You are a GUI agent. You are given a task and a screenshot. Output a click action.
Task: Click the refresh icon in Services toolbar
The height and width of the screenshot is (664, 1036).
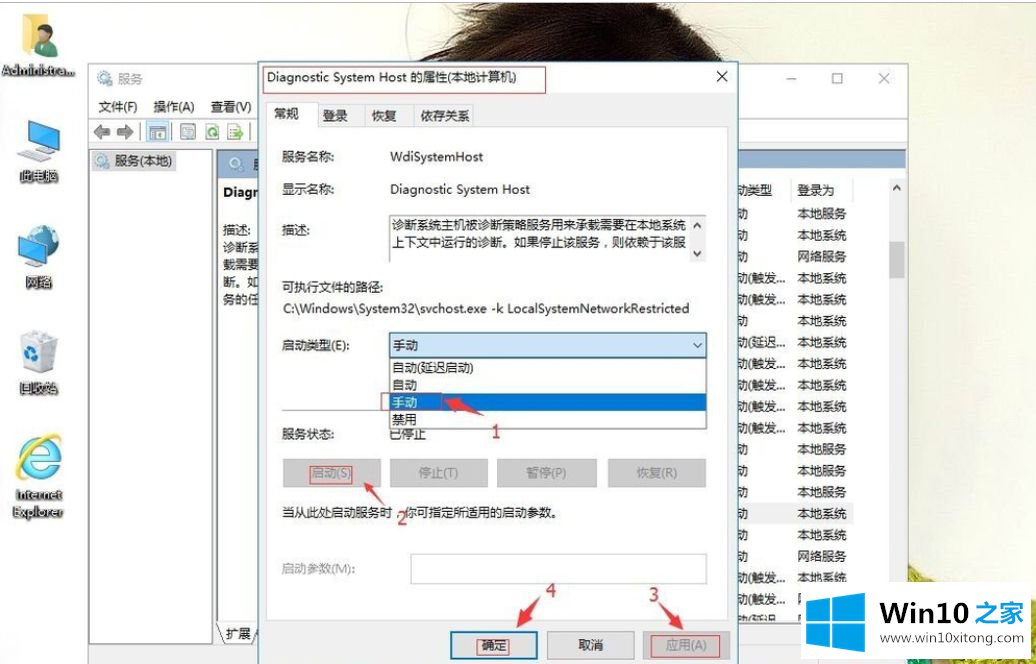(x=212, y=132)
